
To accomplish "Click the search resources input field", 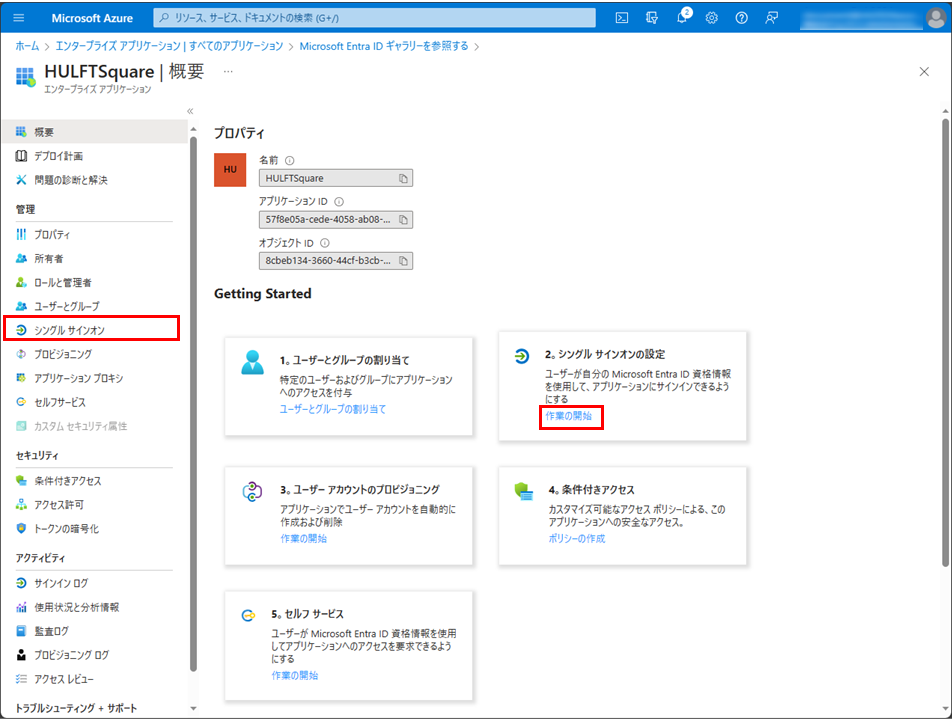I will coord(375,18).
